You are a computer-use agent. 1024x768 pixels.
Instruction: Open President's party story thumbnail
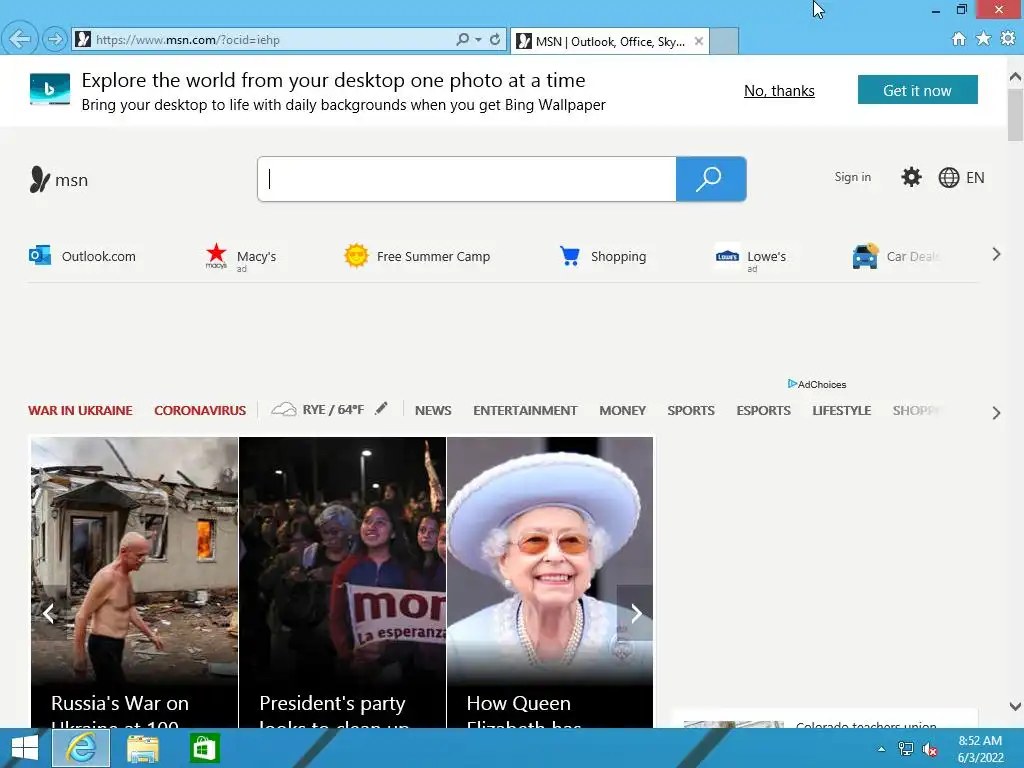tap(342, 582)
